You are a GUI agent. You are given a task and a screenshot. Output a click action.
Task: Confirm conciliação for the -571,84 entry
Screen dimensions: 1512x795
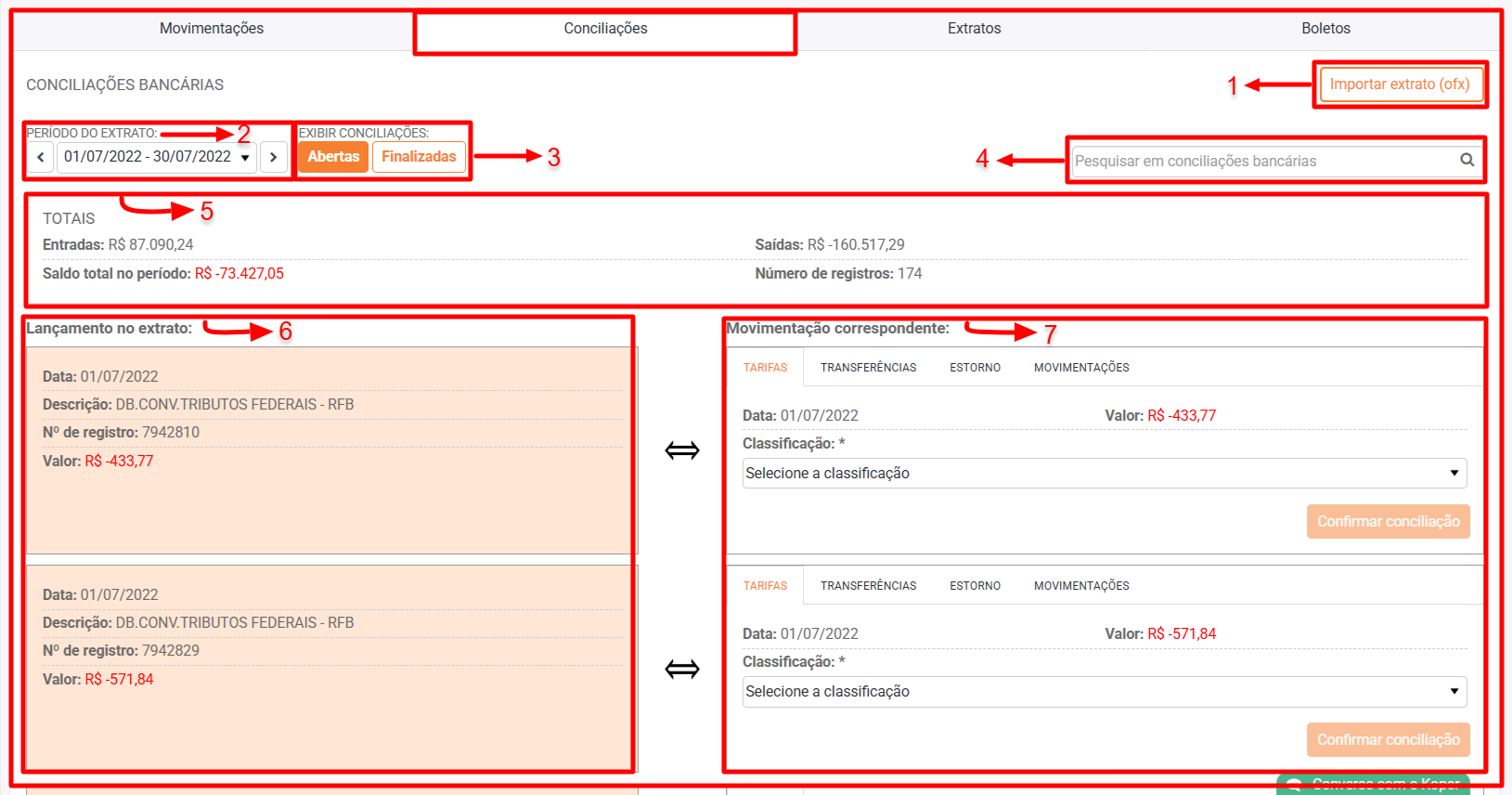(1388, 739)
